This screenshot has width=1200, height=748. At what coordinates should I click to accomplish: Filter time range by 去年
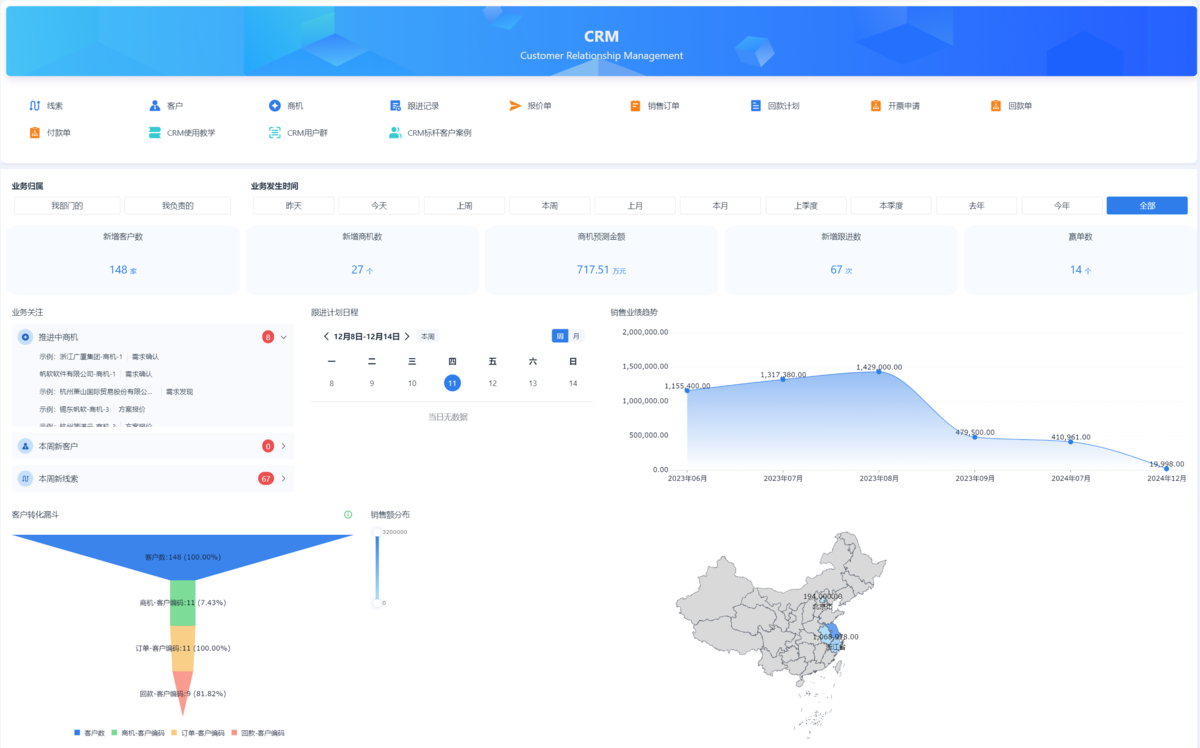[x=977, y=205]
